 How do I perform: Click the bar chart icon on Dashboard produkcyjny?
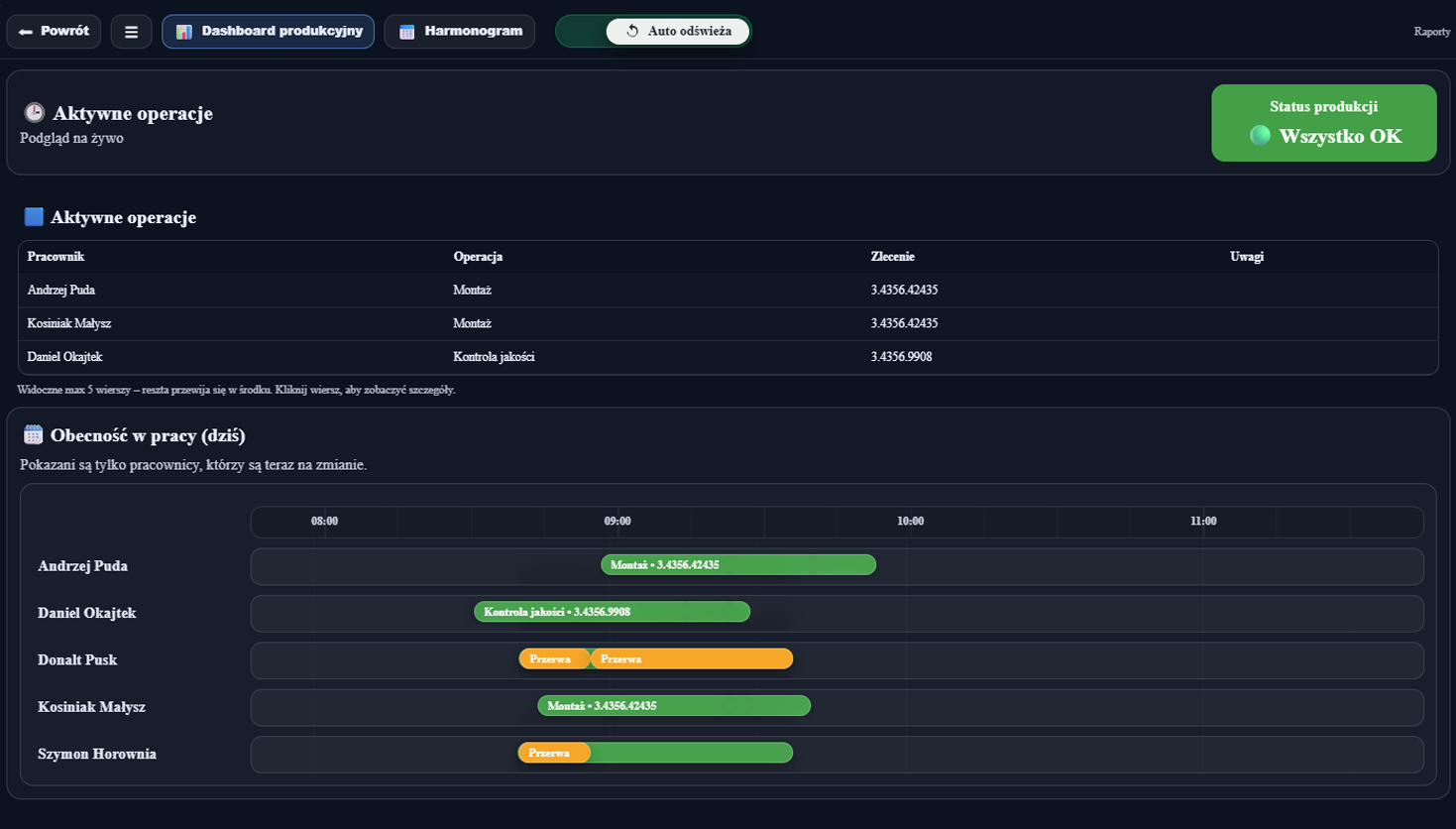coord(183,32)
